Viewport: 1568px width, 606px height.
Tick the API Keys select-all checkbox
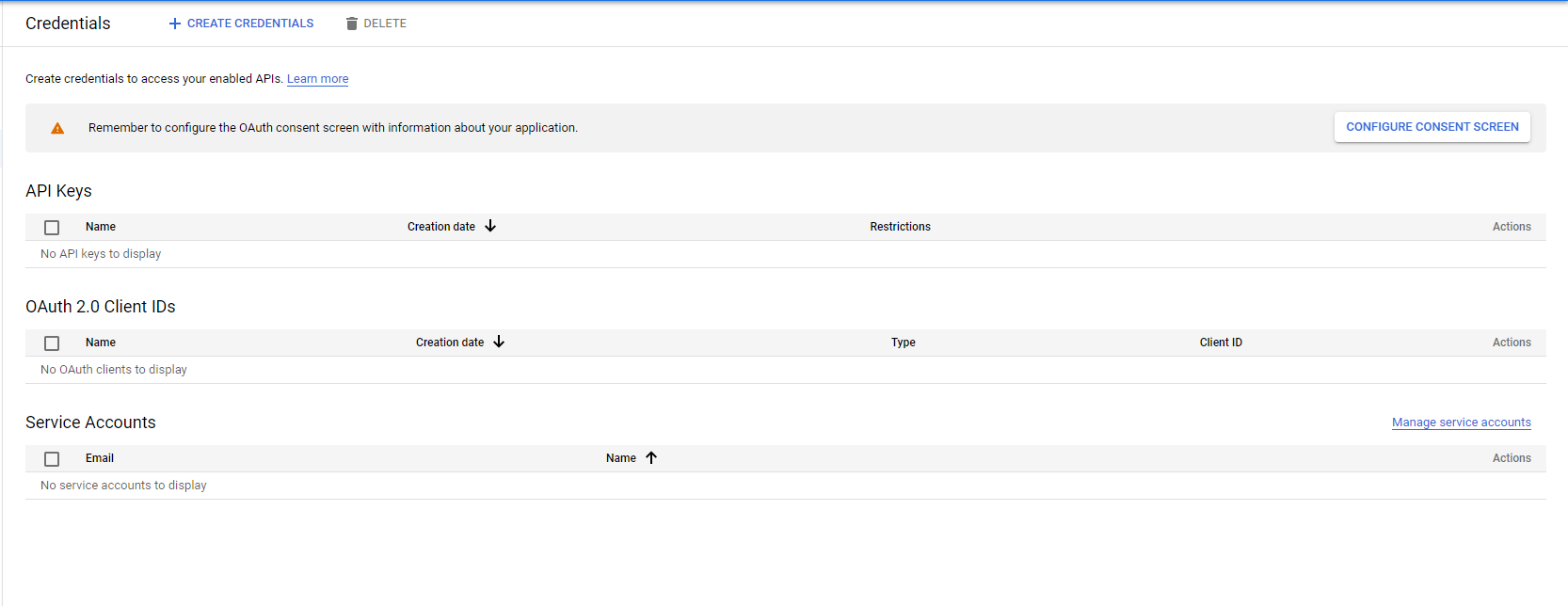click(x=52, y=228)
